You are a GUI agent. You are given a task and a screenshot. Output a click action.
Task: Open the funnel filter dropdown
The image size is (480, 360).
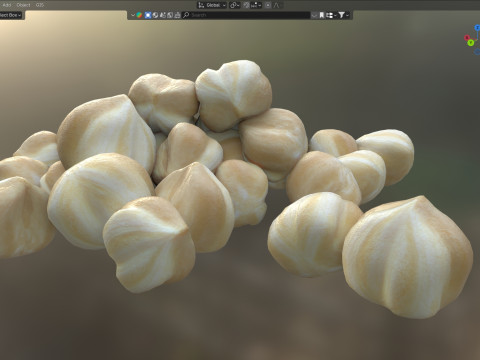click(x=344, y=15)
